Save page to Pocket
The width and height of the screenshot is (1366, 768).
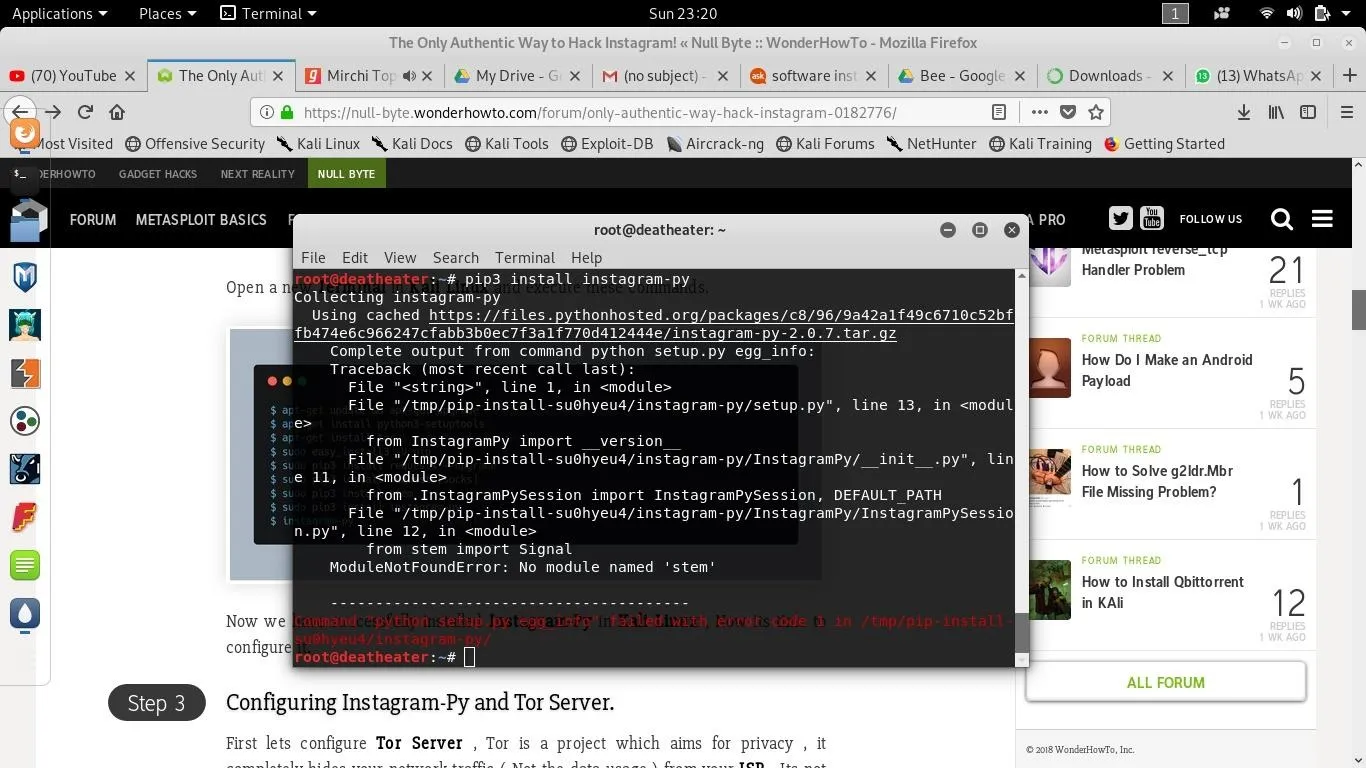pos(1068,112)
